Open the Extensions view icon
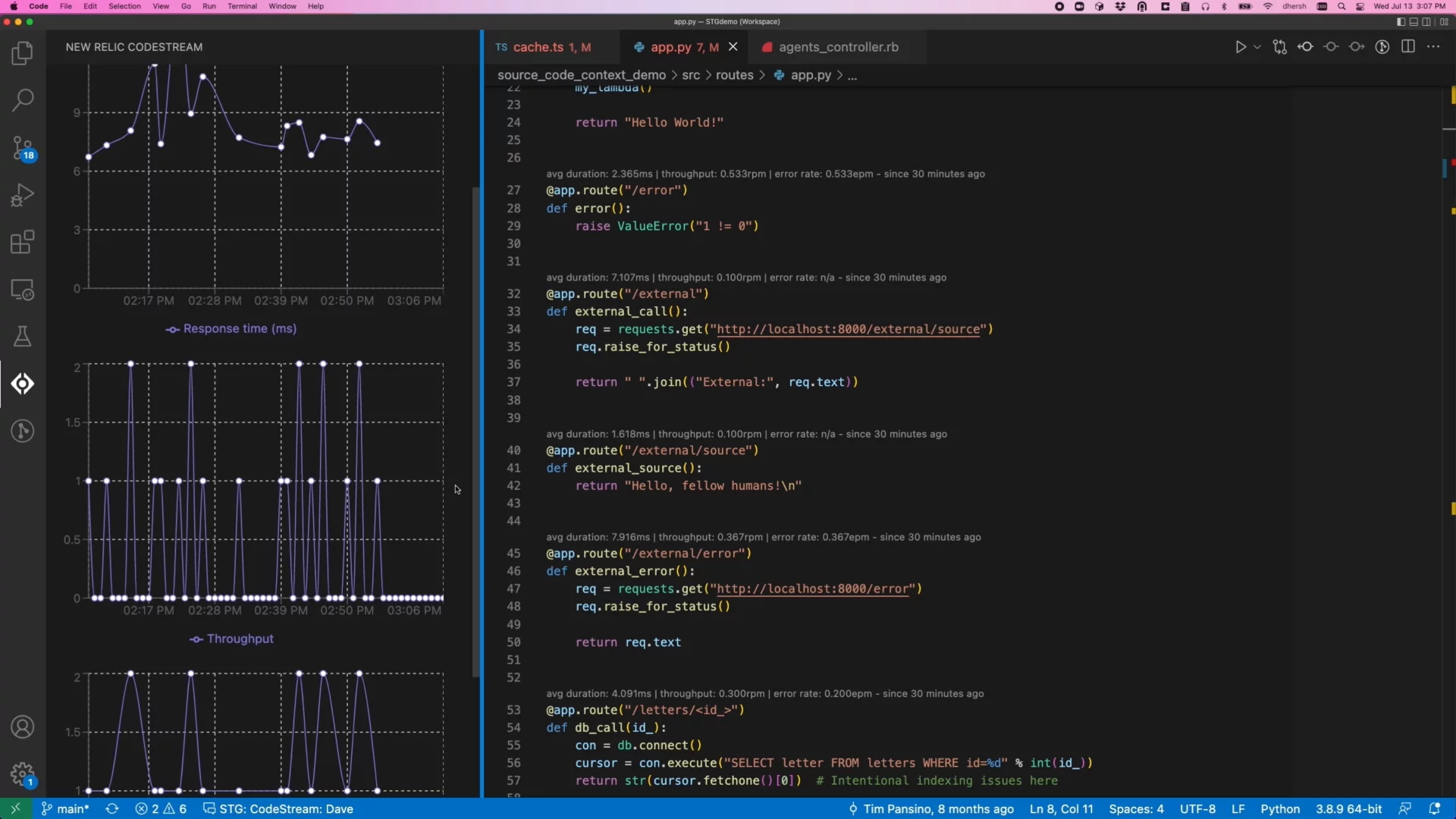The image size is (1456, 819). point(23,243)
